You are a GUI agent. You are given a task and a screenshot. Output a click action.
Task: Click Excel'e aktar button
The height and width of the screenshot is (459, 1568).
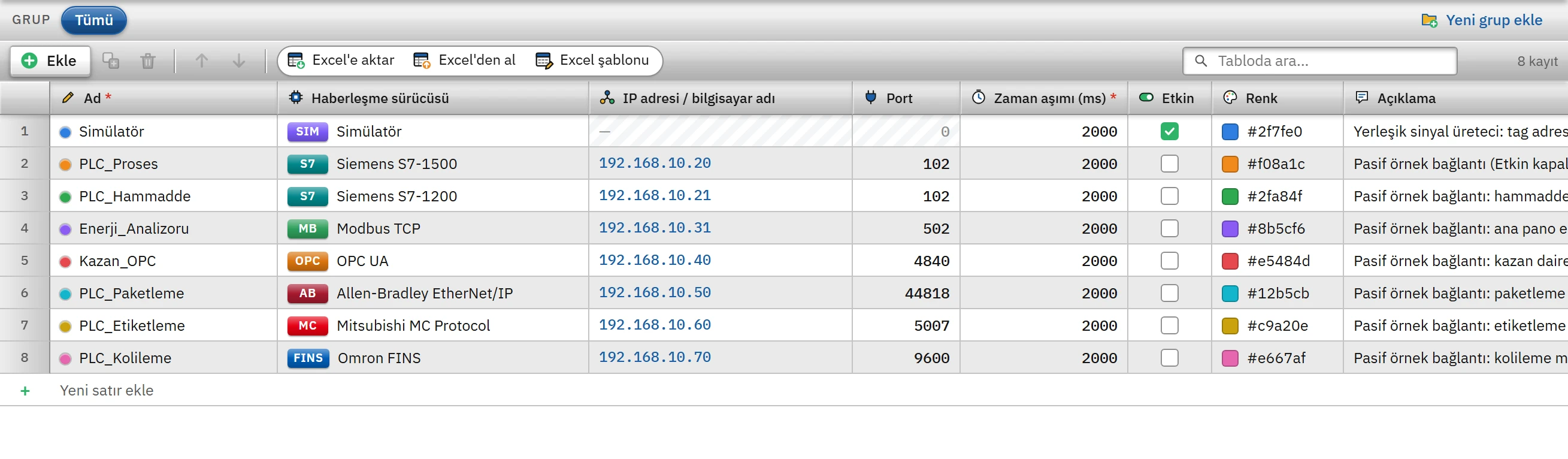341,61
